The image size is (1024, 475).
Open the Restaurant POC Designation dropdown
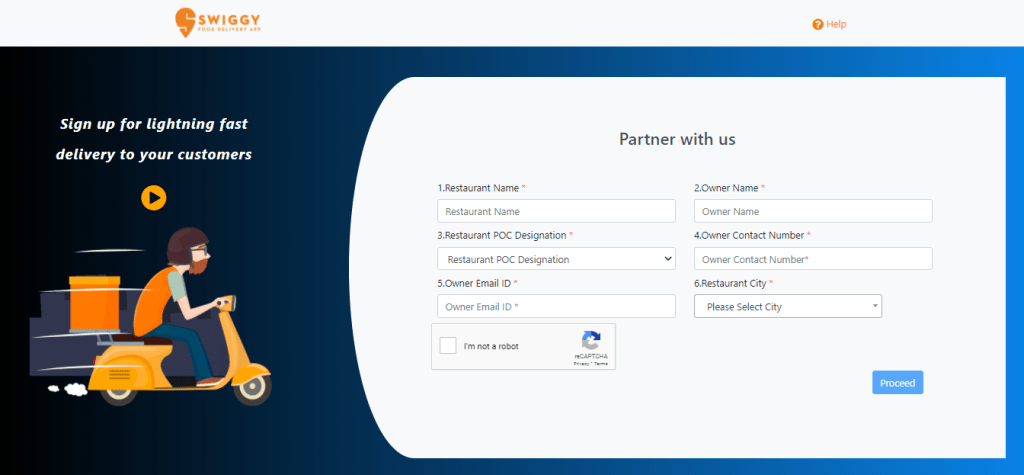(x=556, y=259)
